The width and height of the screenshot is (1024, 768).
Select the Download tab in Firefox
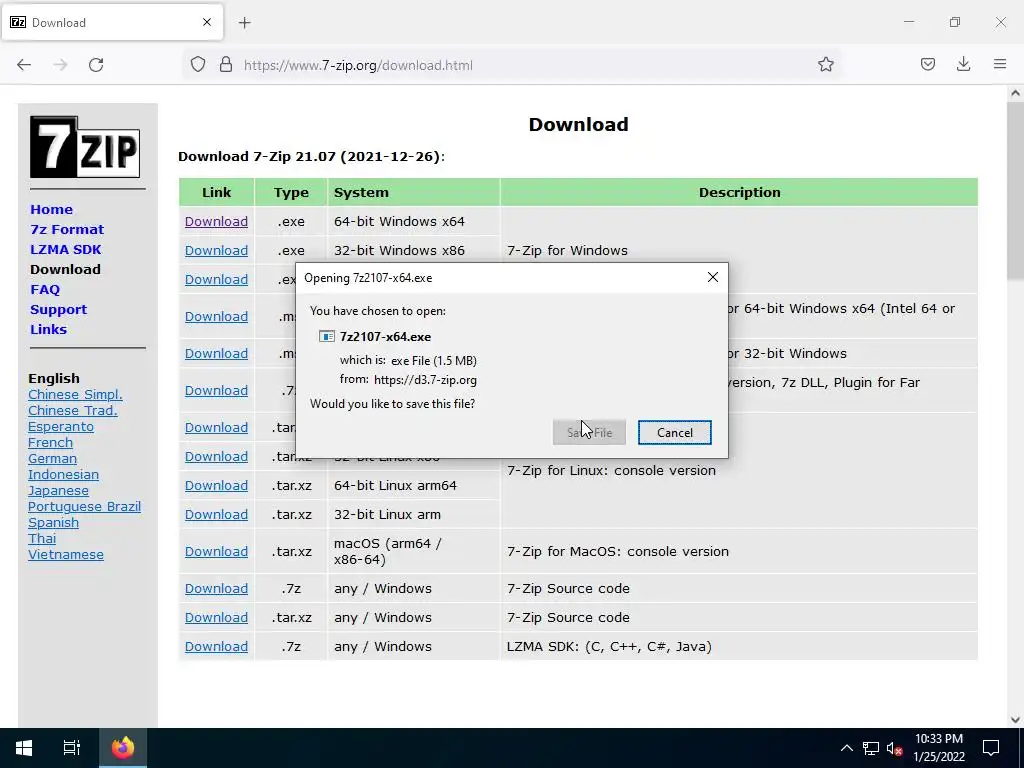(112, 22)
